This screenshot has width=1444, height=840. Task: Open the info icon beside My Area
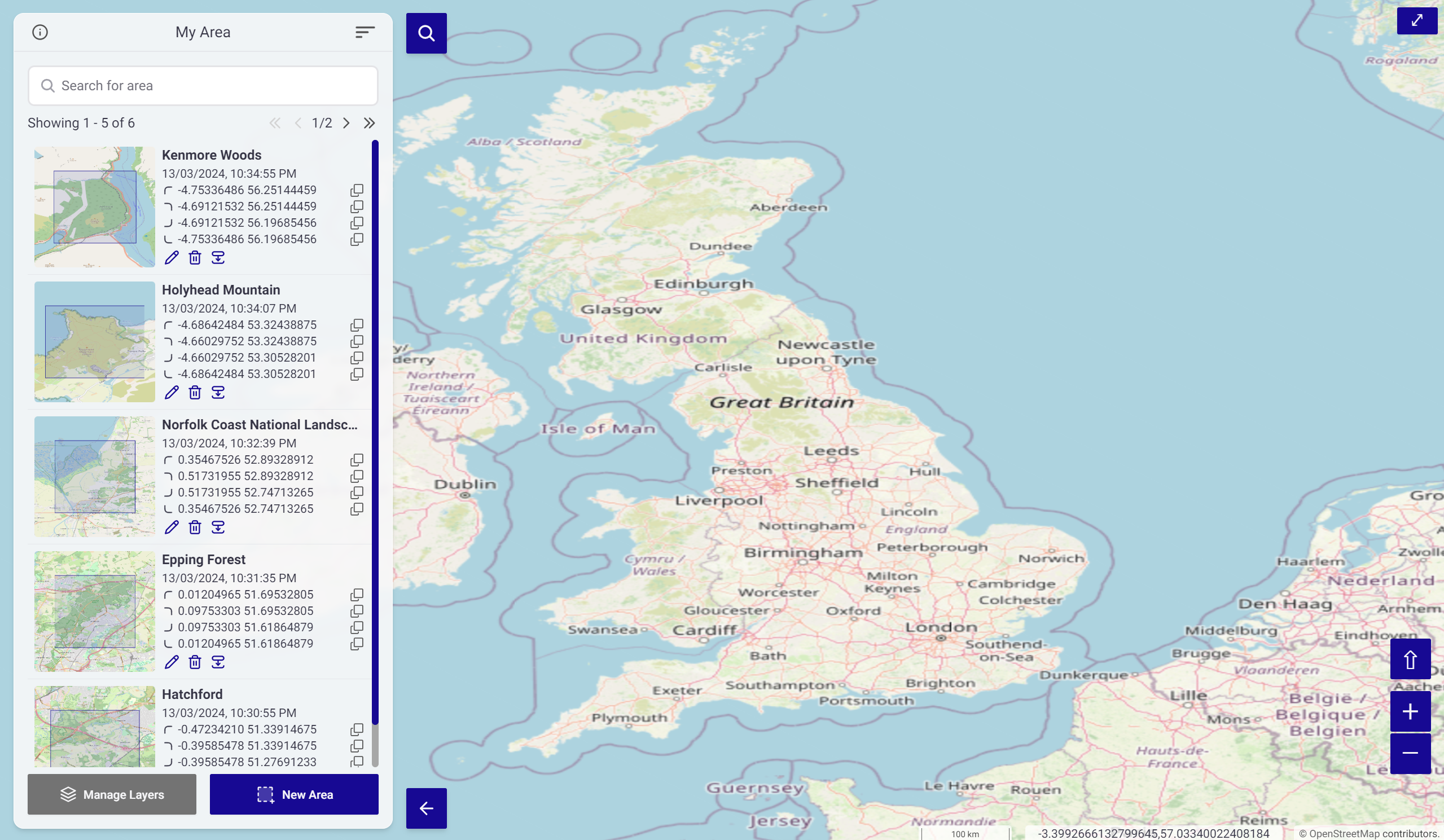(x=40, y=32)
